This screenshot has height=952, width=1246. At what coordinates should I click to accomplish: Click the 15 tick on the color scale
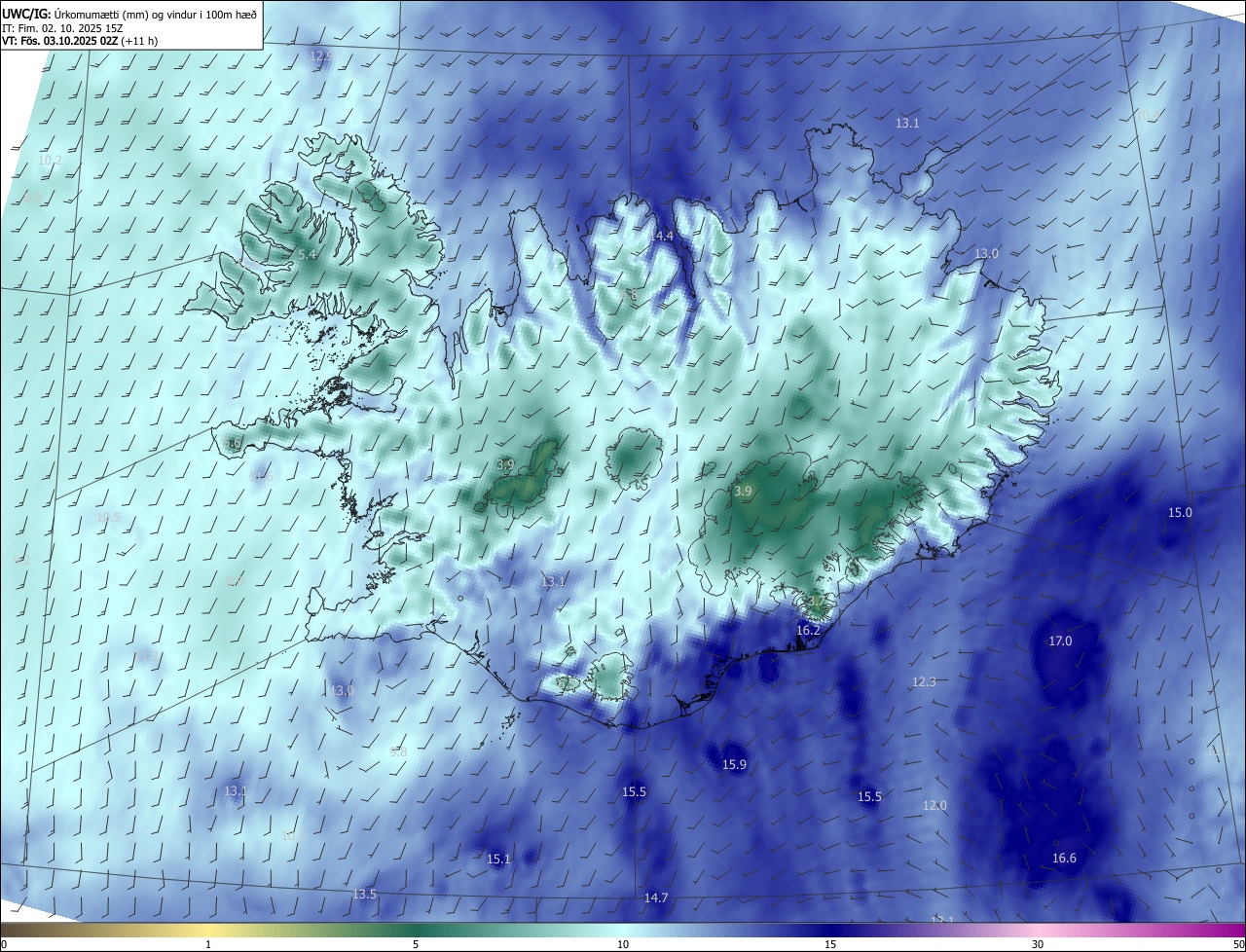[830, 944]
